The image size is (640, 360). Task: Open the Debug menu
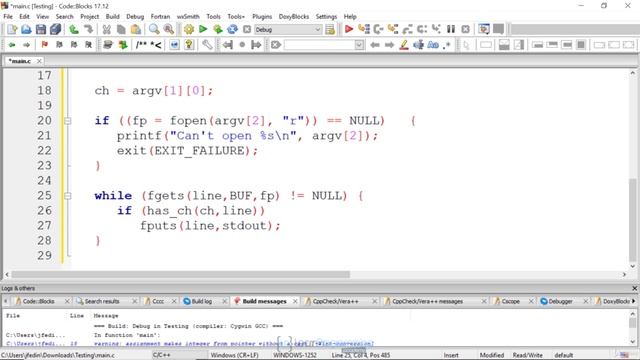(135, 16)
